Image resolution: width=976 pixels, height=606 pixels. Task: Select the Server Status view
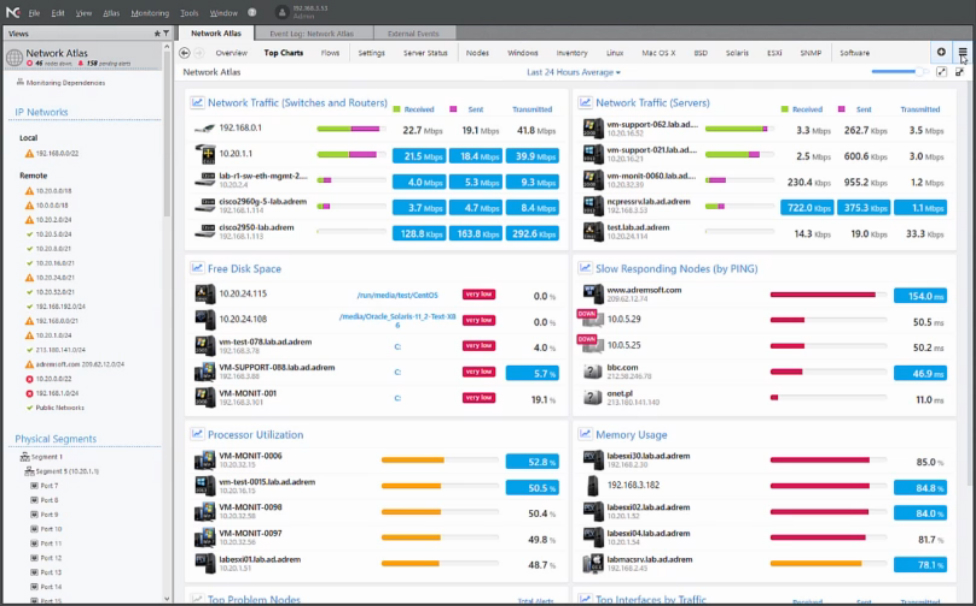(x=425, y=53)
